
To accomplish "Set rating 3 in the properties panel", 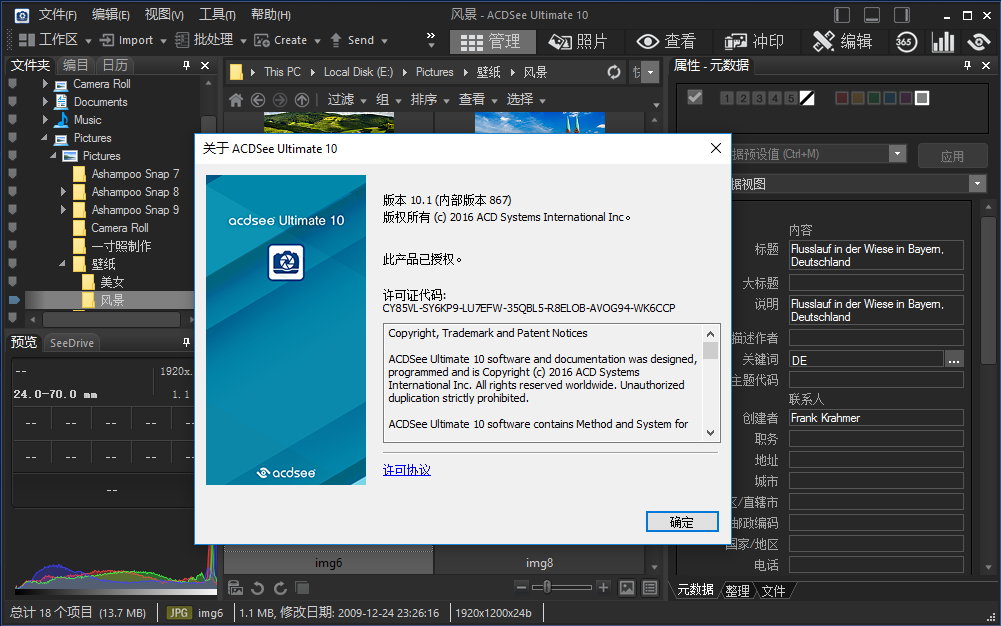I will [x=759, y=98].
